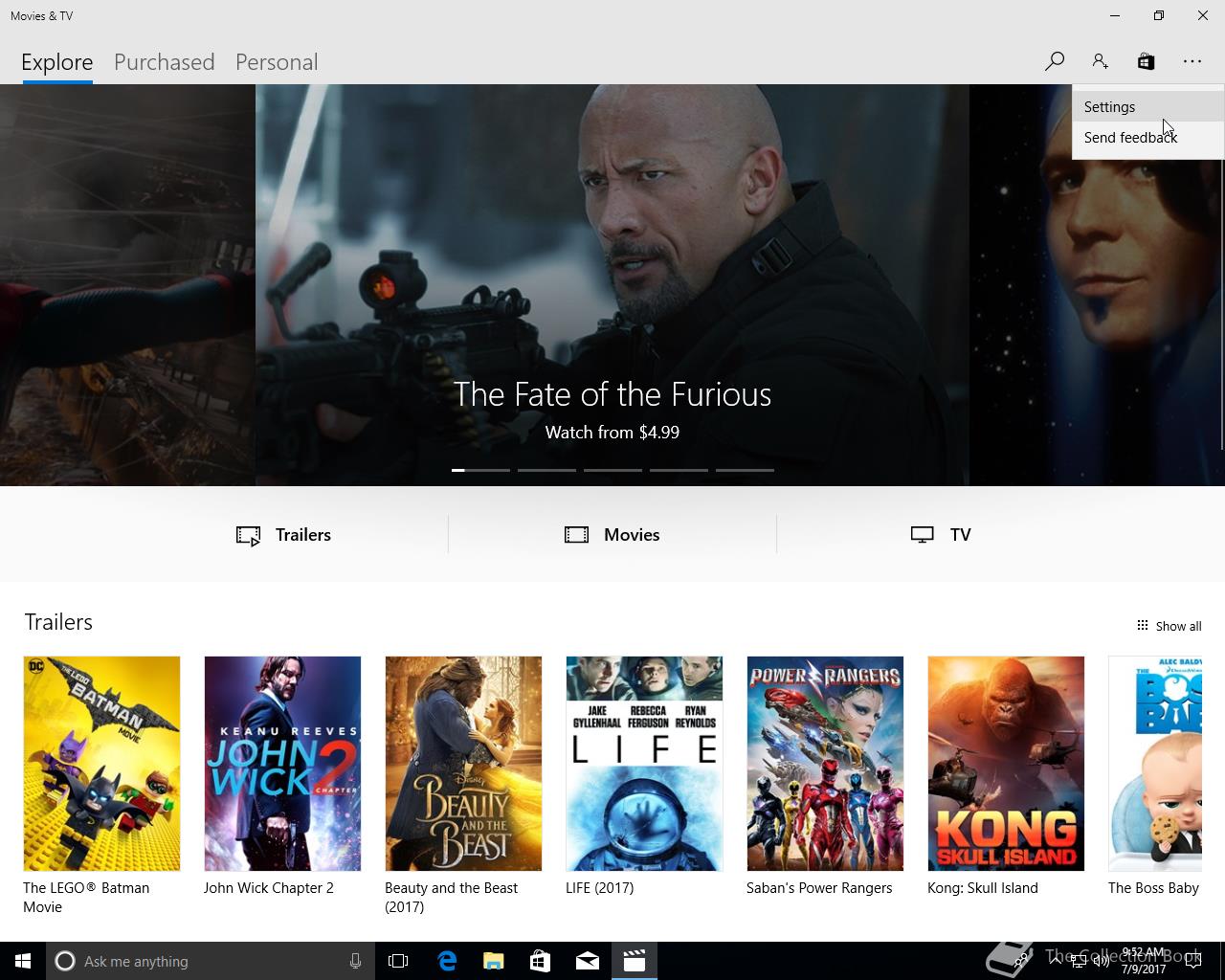Viewport: 1225px width, 980px height.
Task: Select Settings from the dropdown menu
Action: (x=1147, y=107)
